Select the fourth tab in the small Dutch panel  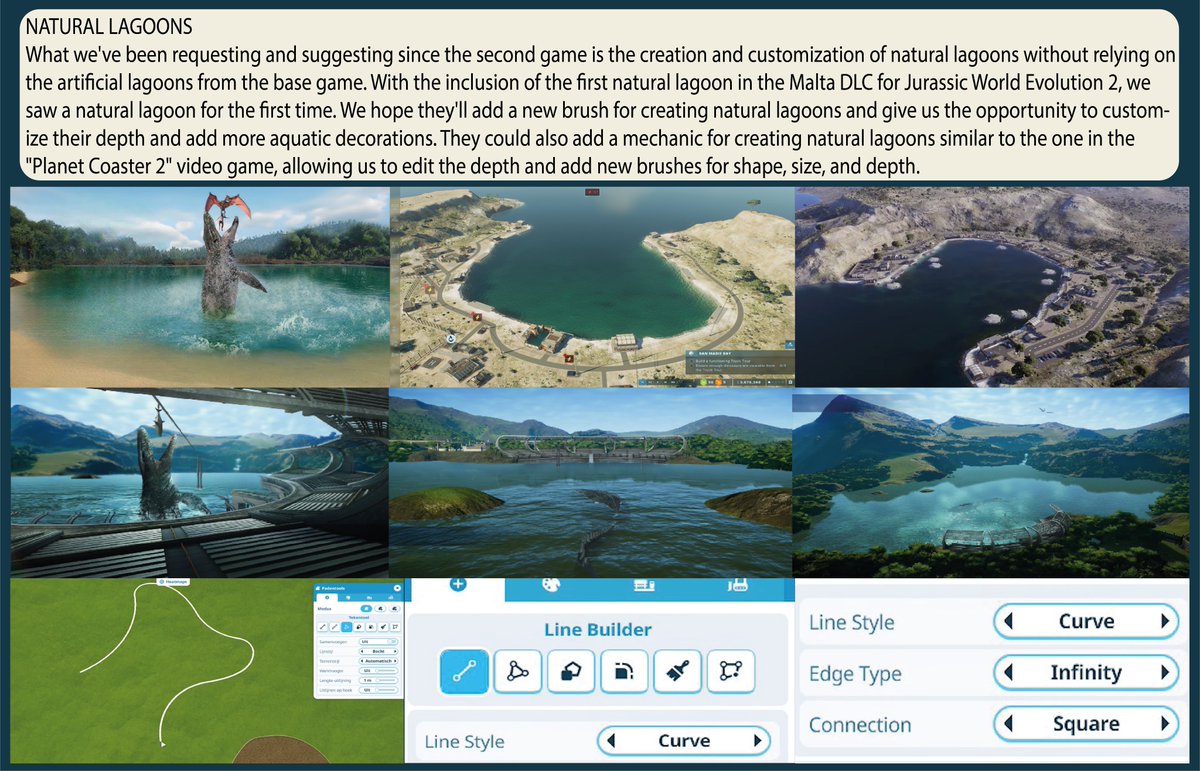click(391, 597)
